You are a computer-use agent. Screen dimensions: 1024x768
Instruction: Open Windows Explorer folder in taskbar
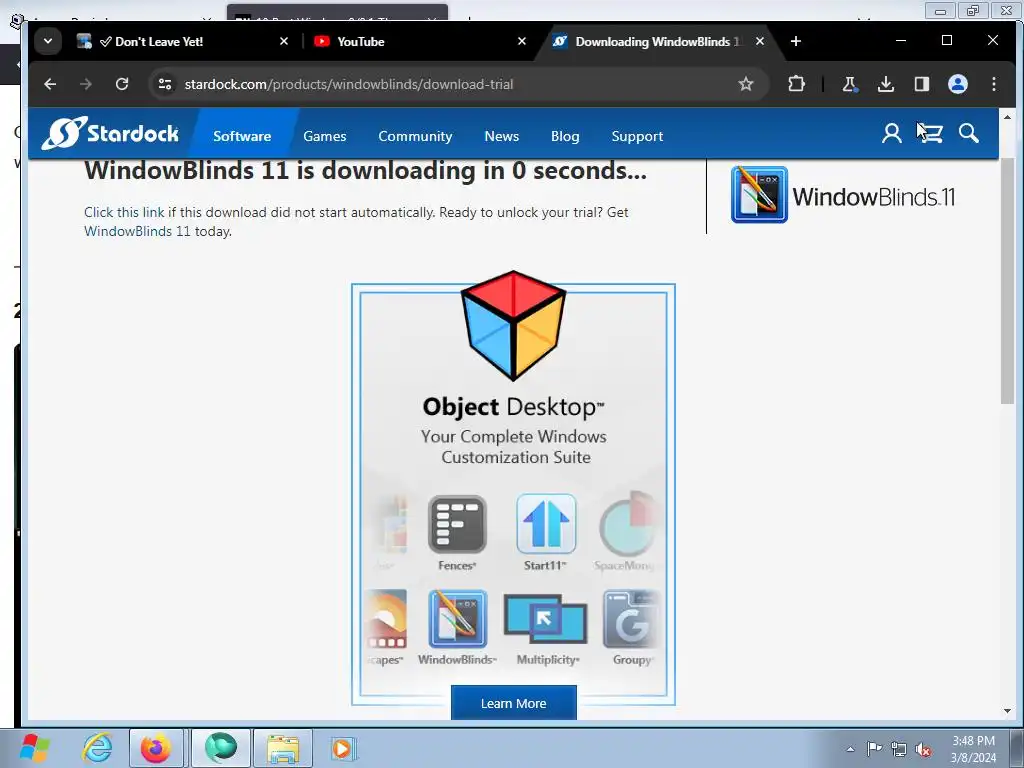click(x=283, y=748)
